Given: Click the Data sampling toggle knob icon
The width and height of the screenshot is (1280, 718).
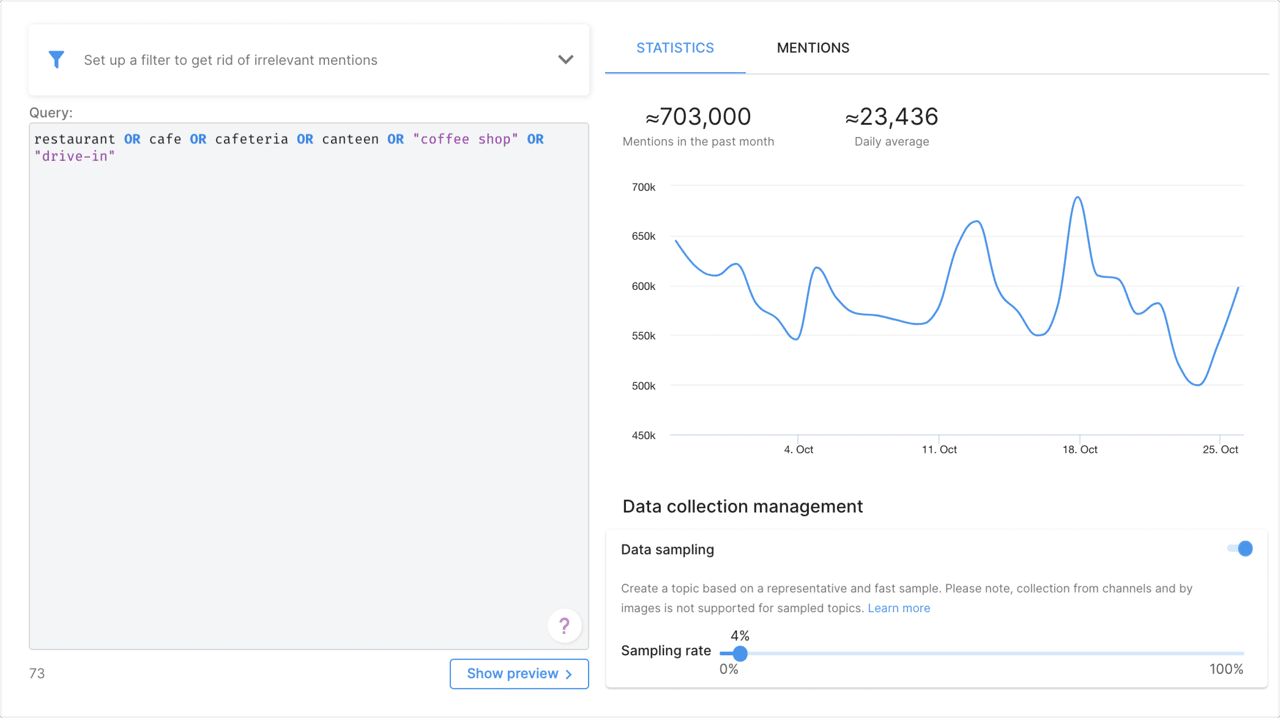Looking at the screenshot, I should pyautogui.click(x=1245, y=548).
